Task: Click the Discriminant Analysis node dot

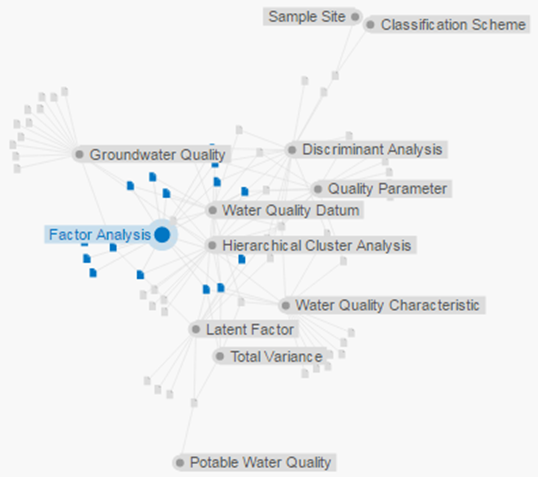Action: (292, 150)
